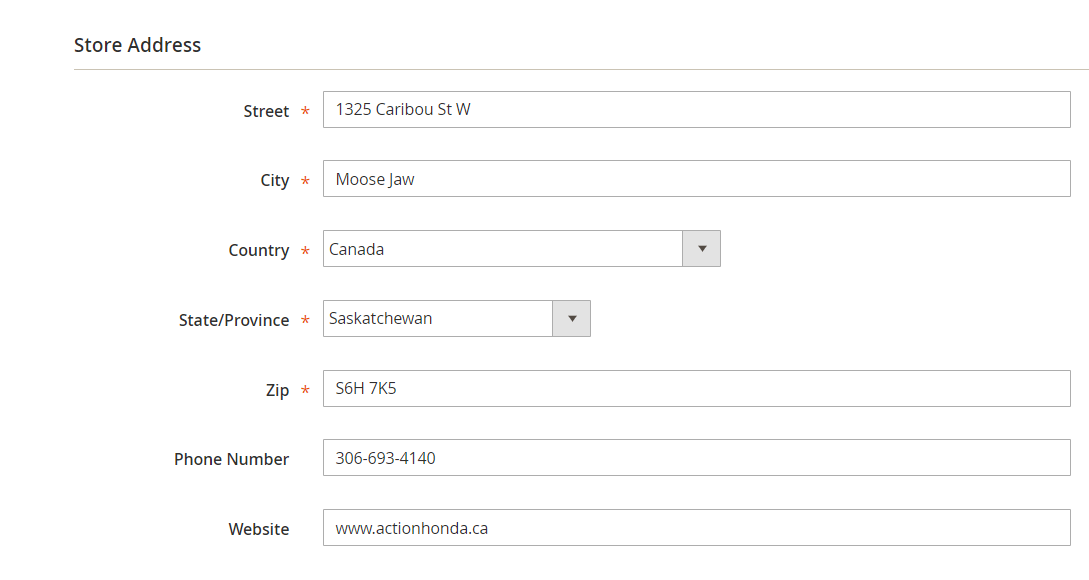Click the required asterisk beside Street

tap(305, 112)
